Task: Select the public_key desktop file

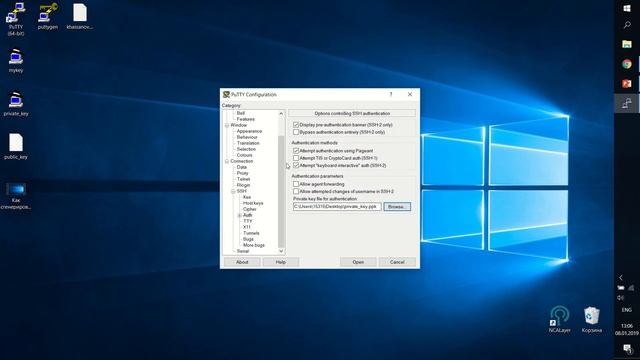Action: pos(16,146)
